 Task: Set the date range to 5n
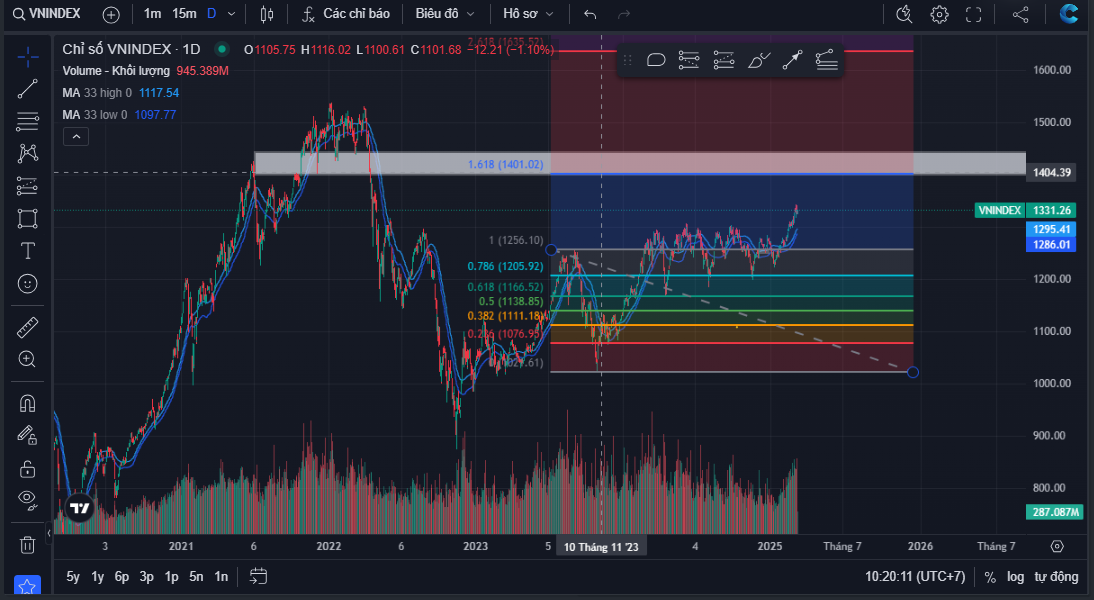point(196,576)
